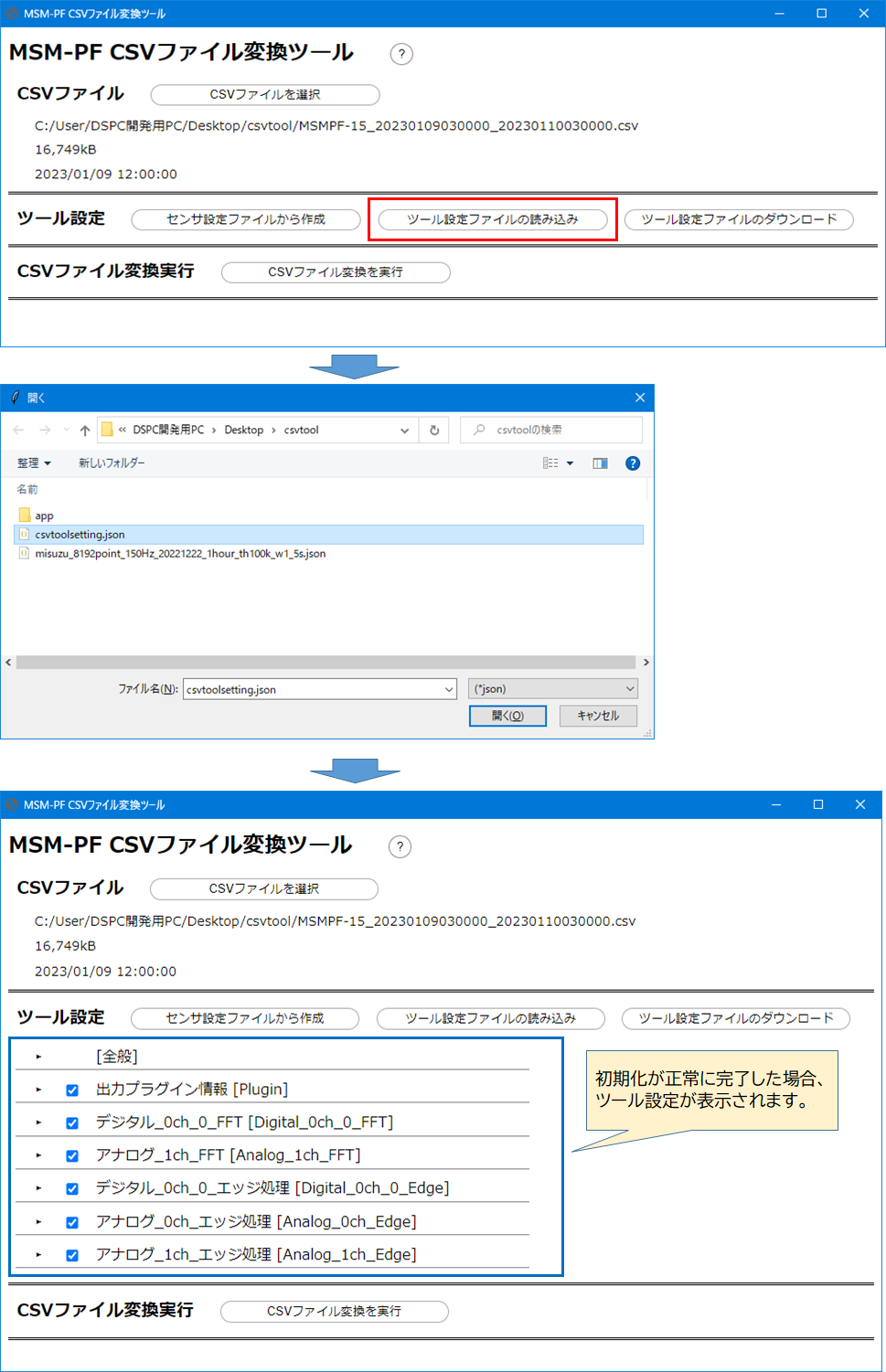Expand the [全般] settings section

[38, 1057]
